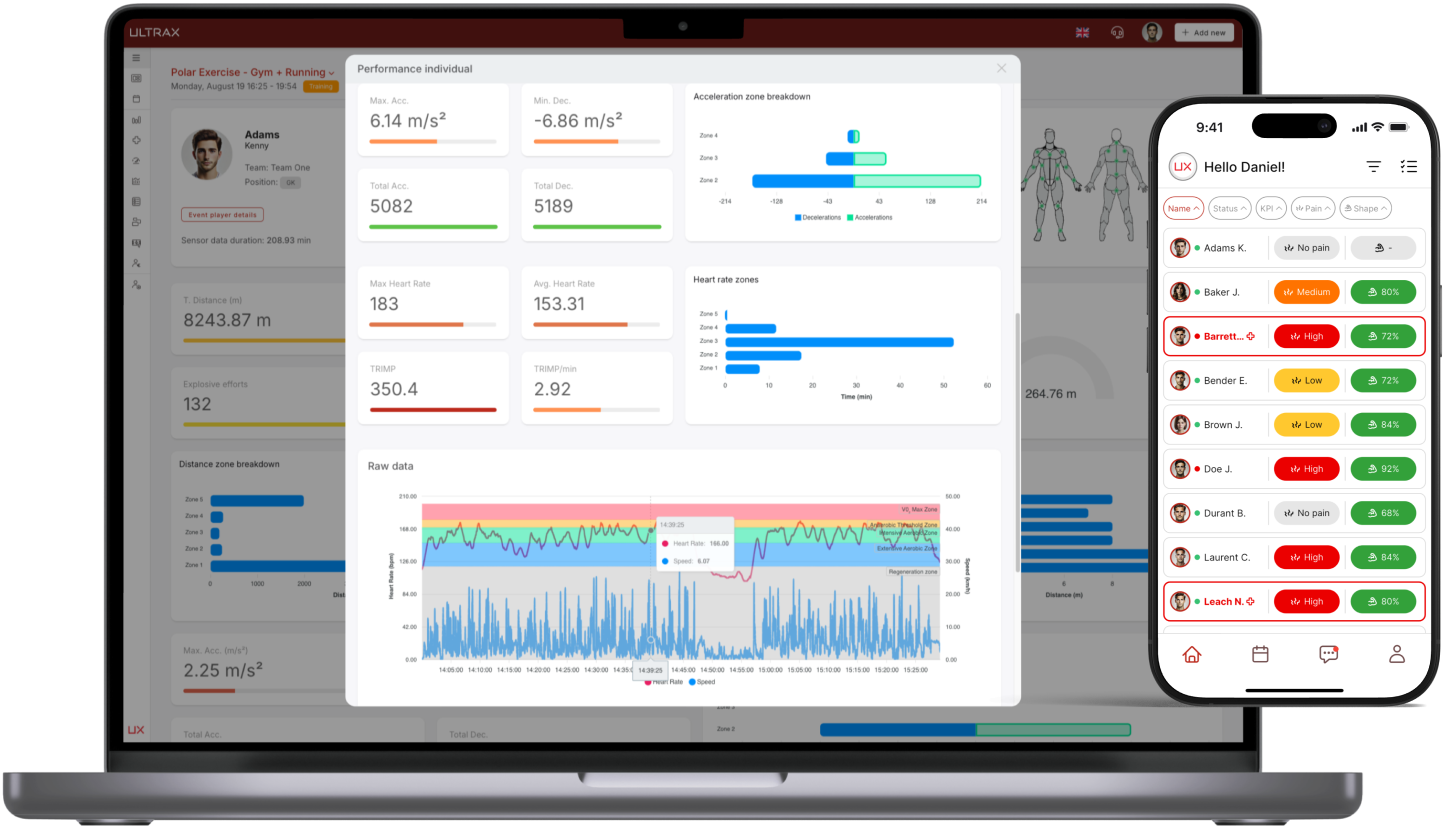
Task: Open the profile icon in phone navbar
Action: tap(1396, 653)
